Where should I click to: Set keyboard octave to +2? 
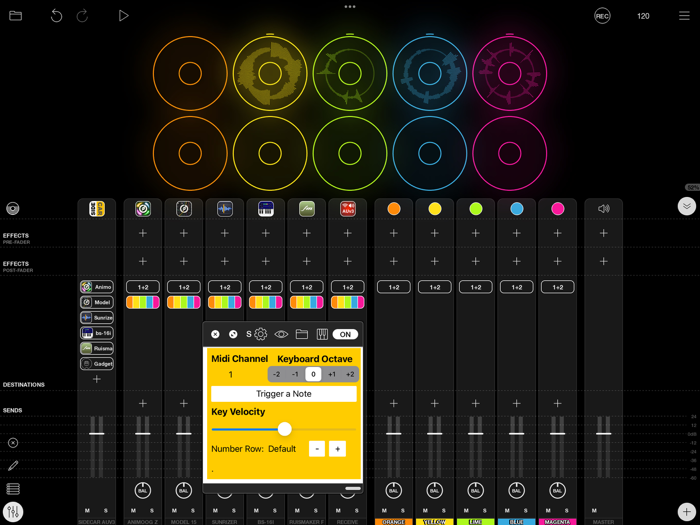click(350, 374)
